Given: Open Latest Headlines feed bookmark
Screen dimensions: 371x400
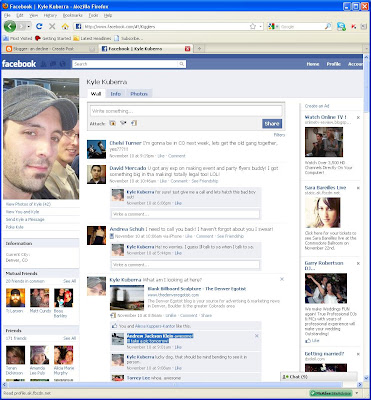Looking at the screenshot, I should pyautogui.click(x=92, y=38).
